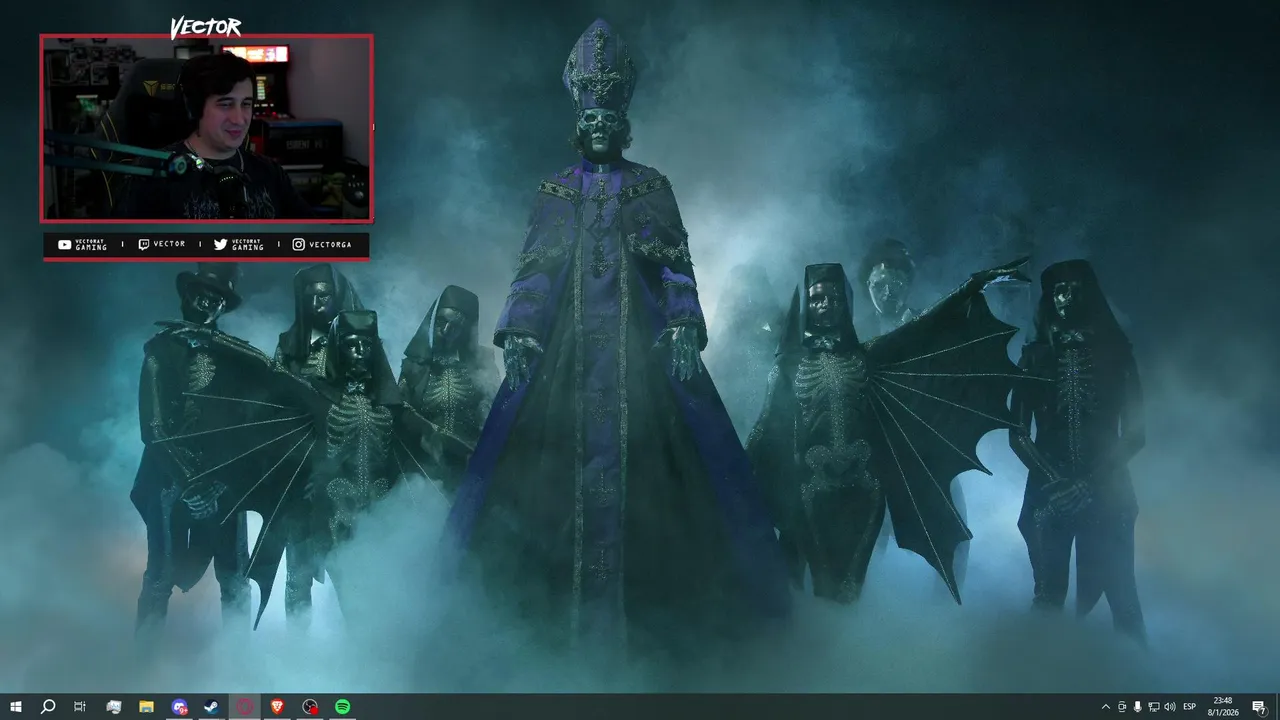
Task: Open File Explorer from the taskbar
Action: [146, 707]
